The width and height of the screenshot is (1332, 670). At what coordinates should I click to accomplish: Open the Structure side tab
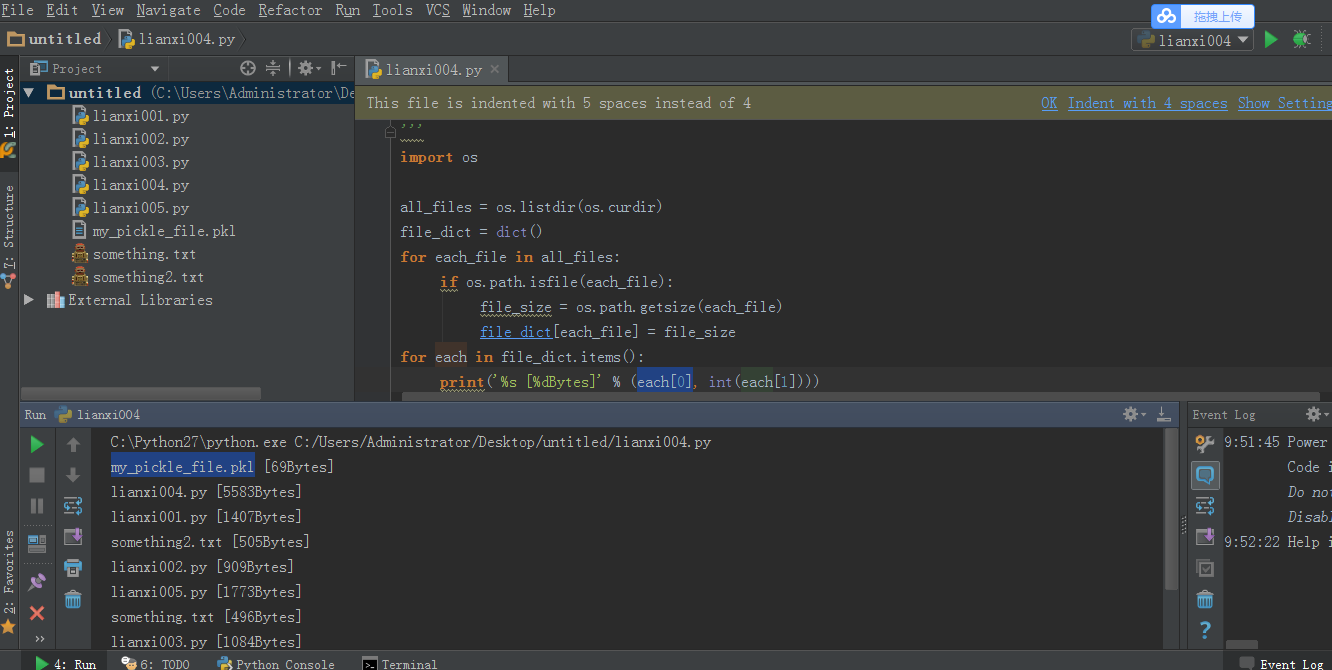click(x=9, y=235)
